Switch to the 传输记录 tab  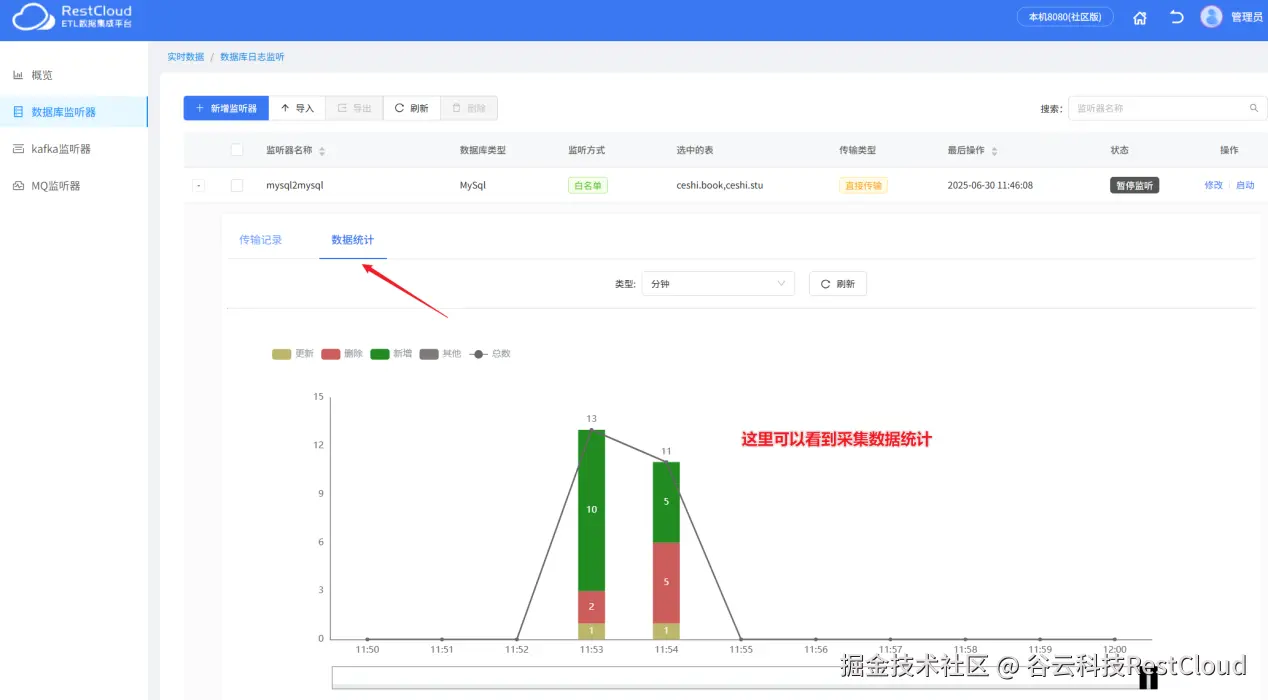click(x=260, y=240)
